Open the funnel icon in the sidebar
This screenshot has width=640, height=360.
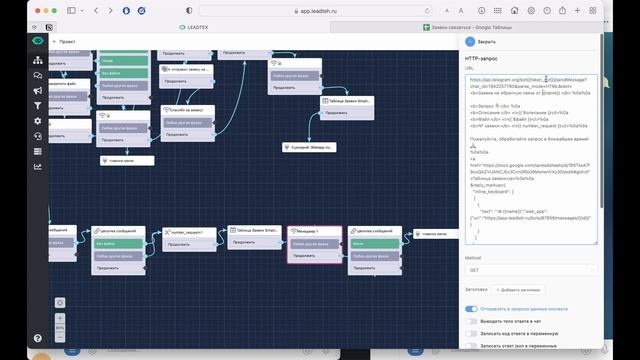38,106
